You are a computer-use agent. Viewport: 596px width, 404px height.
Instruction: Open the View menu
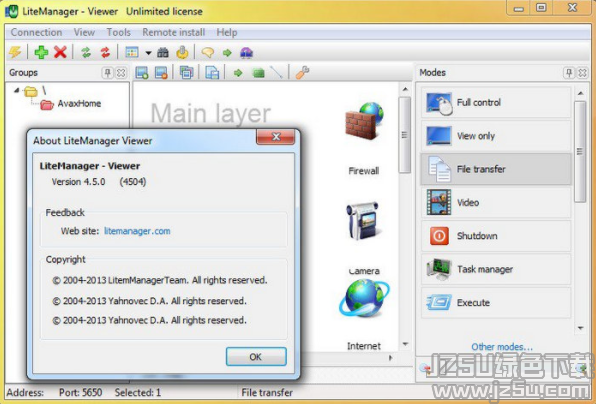coord(84,32)
